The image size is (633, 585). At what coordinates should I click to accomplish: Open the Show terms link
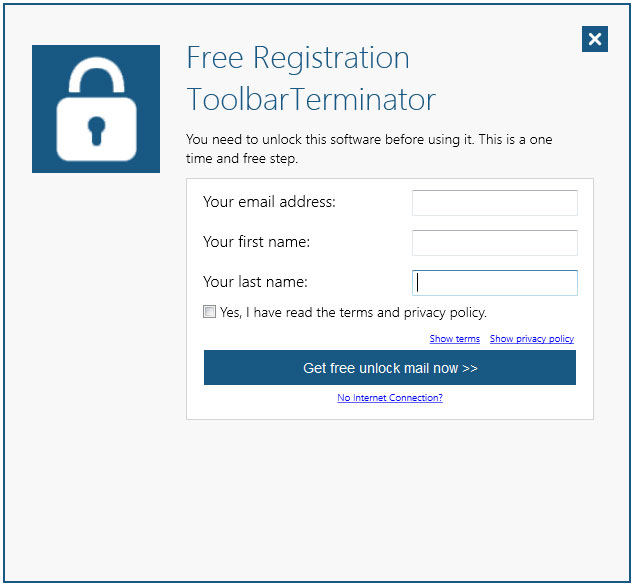(455, 339)
